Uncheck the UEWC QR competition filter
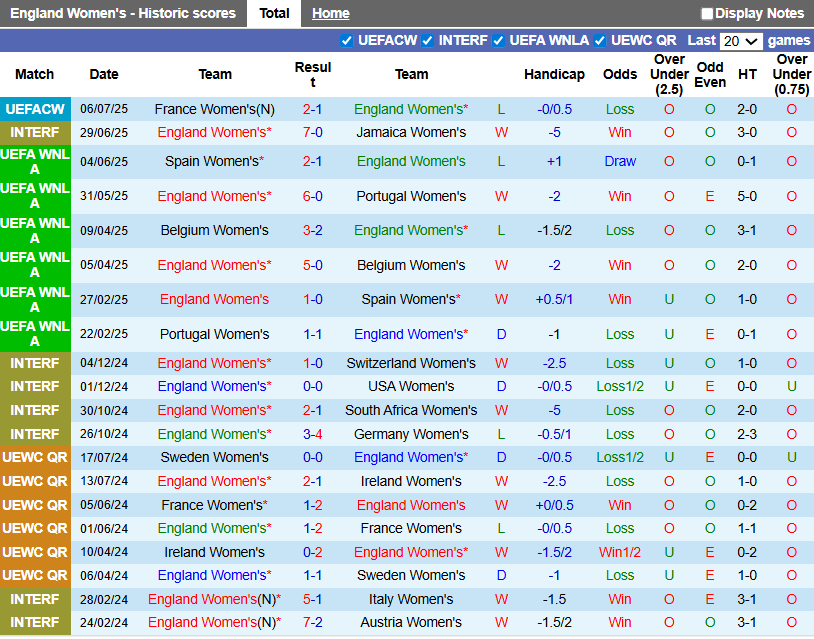This screenshot has height=639, width=814. (600, 40)
